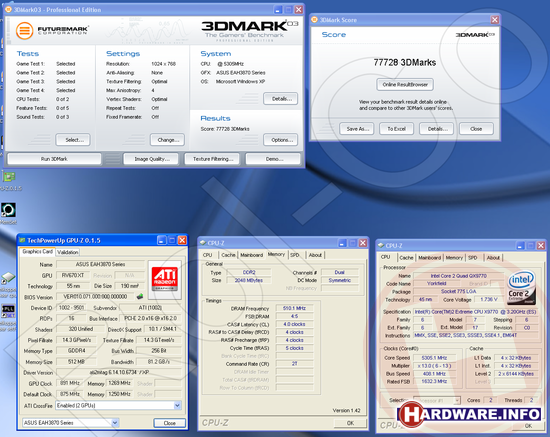This screenshot has height=437, width=550.
Task: Close the 3DMark Score window
Action: click(x=495, y=20)
